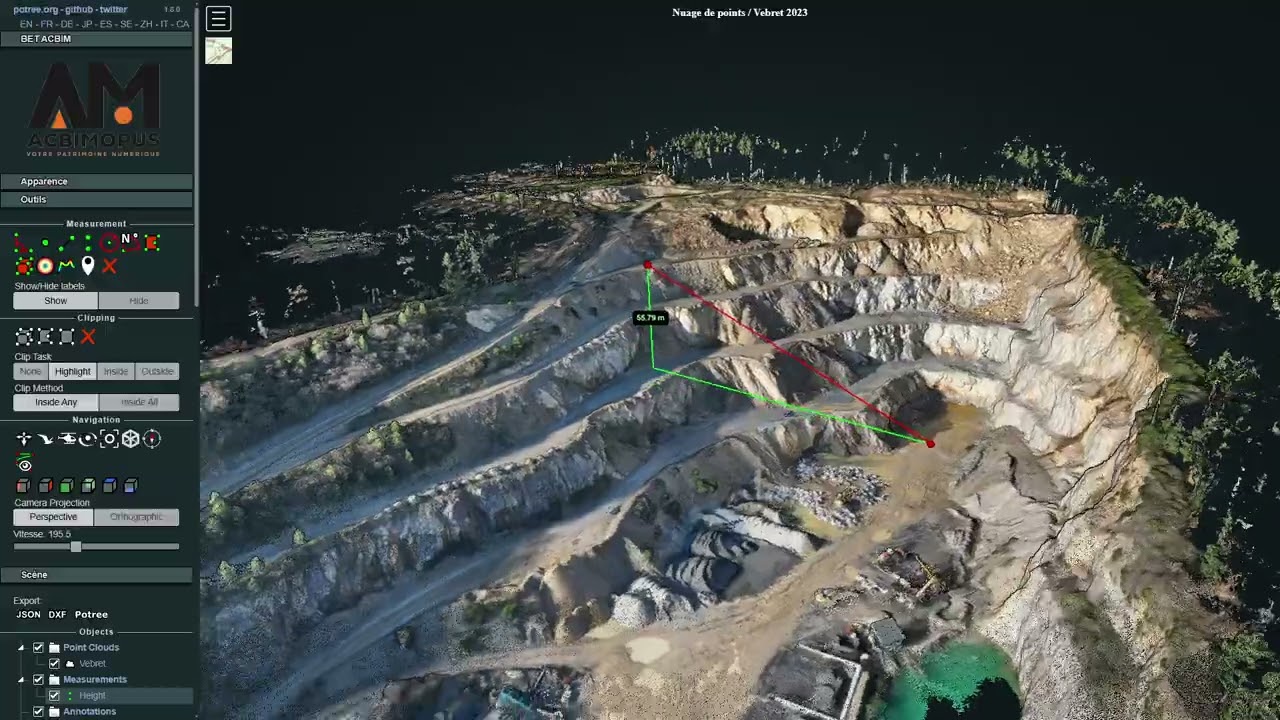Set labels to Show
This screenshot has height=720, width=1280.
(x=56, y=301)
